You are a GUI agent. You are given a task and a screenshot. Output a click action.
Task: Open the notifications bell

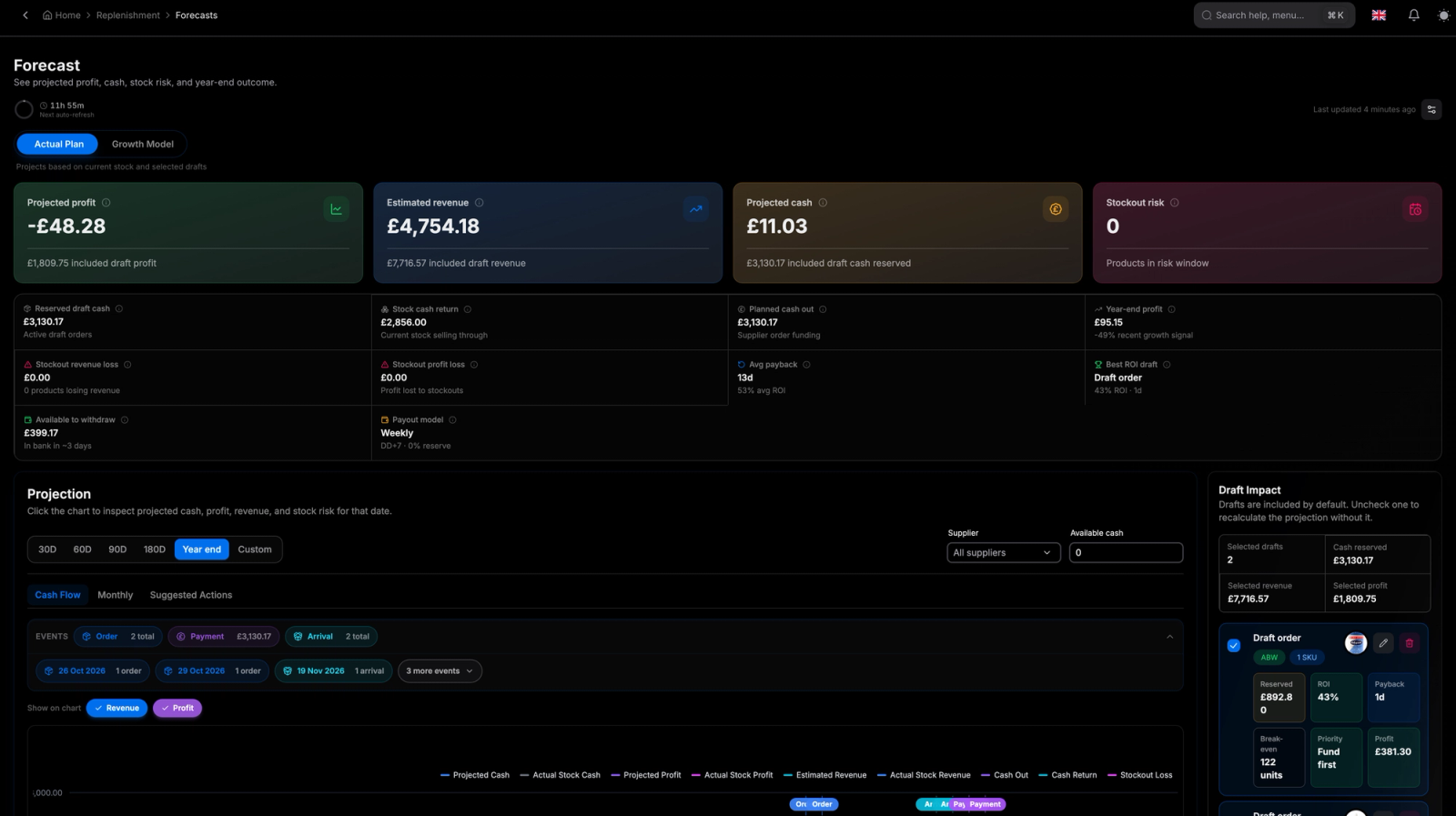1414,15
